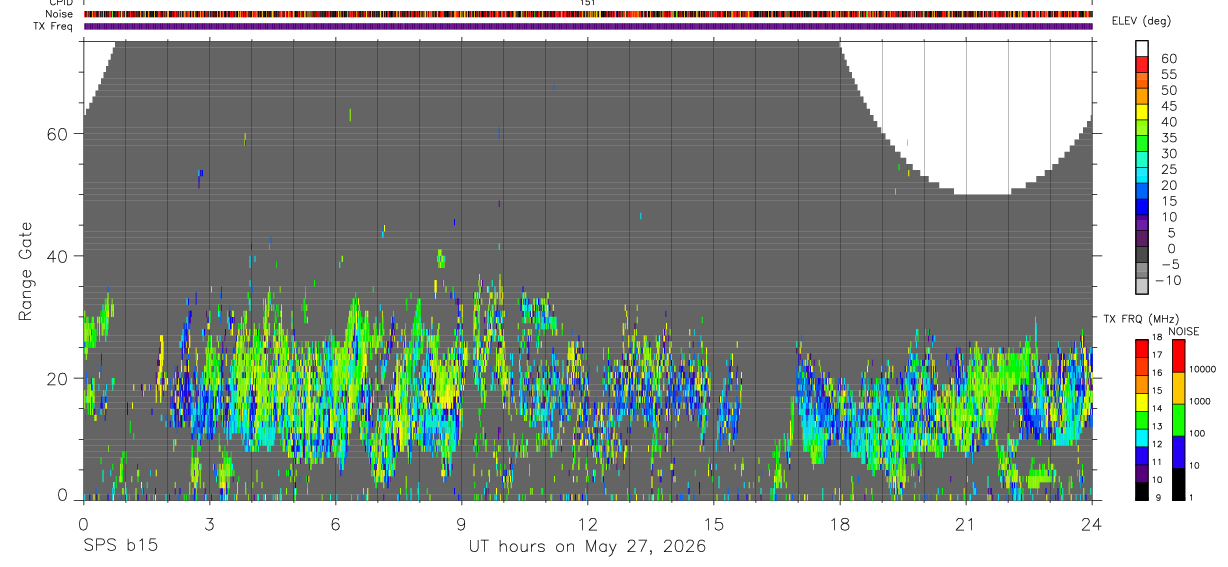Viewport: 1228px width, 567px height.
Task: Click the 'Range Gate' y-axis label
Action: (26, 271)
